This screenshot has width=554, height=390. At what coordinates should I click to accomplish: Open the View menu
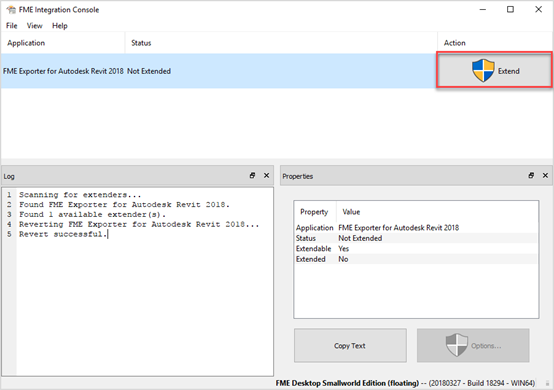(34, 26)
